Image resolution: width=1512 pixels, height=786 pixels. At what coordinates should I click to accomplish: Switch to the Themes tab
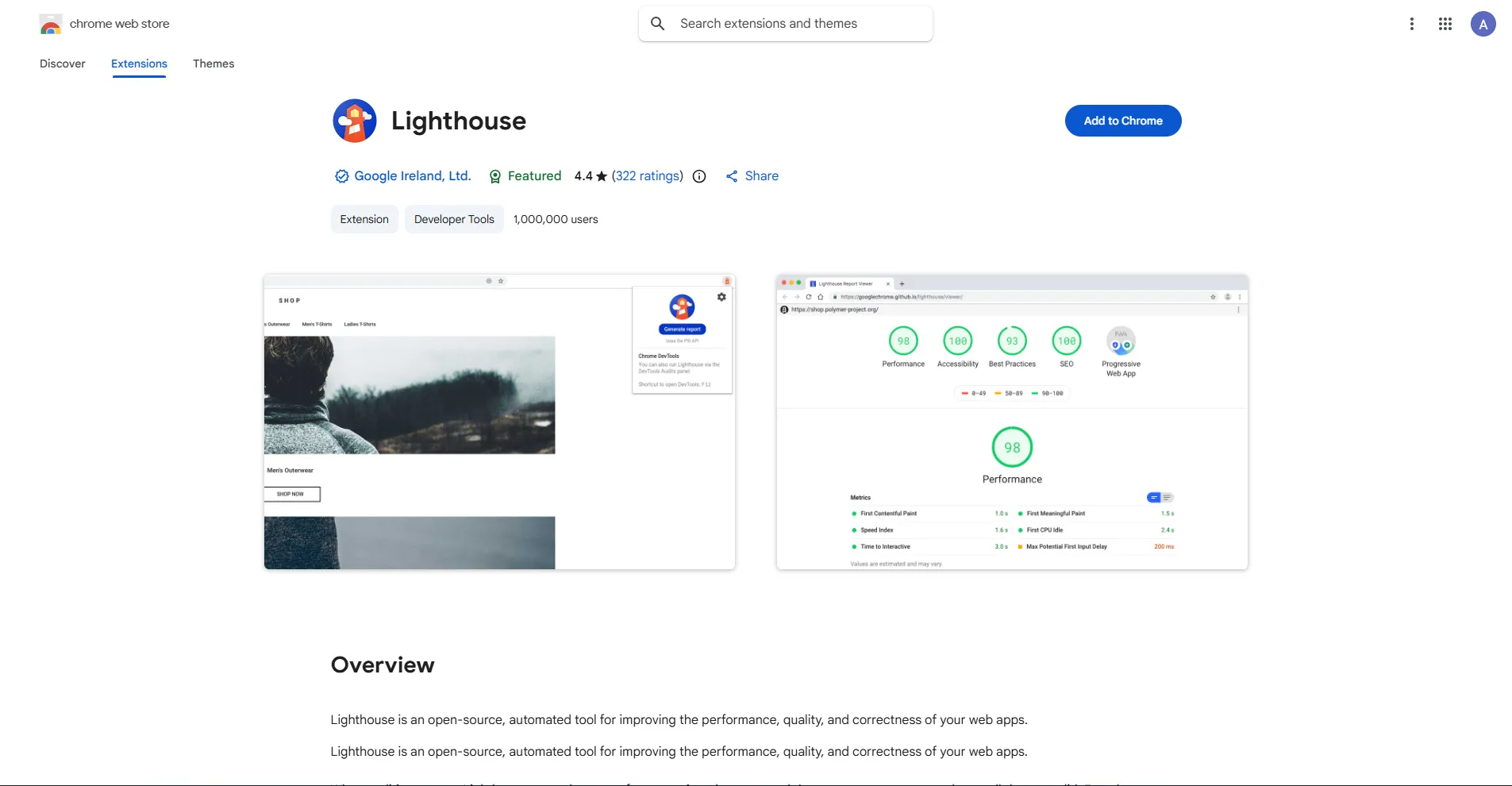coord(214,64)
